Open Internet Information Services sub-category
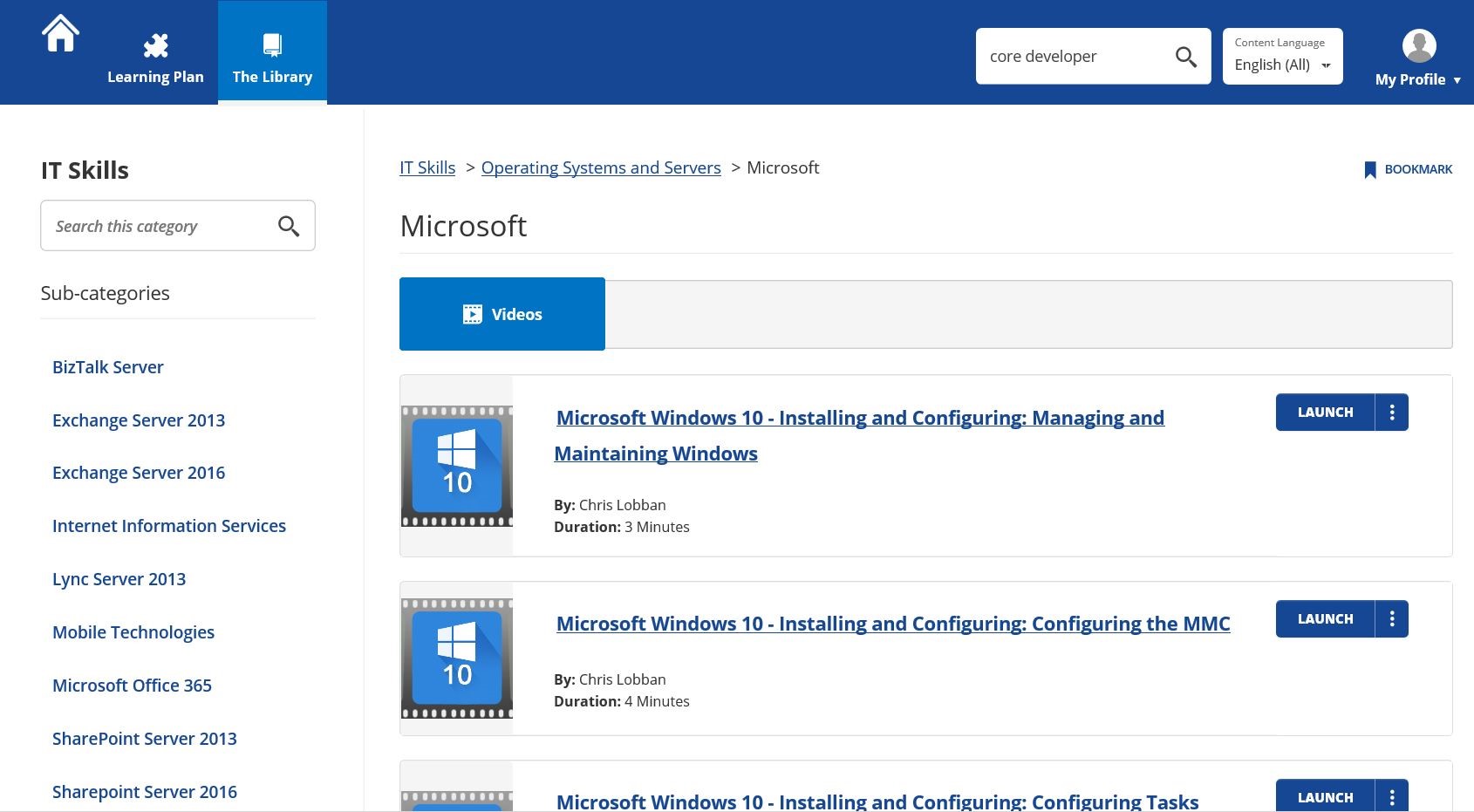Image resolution: width=1474 pixels, height=812 pixels. click(169, 526)
